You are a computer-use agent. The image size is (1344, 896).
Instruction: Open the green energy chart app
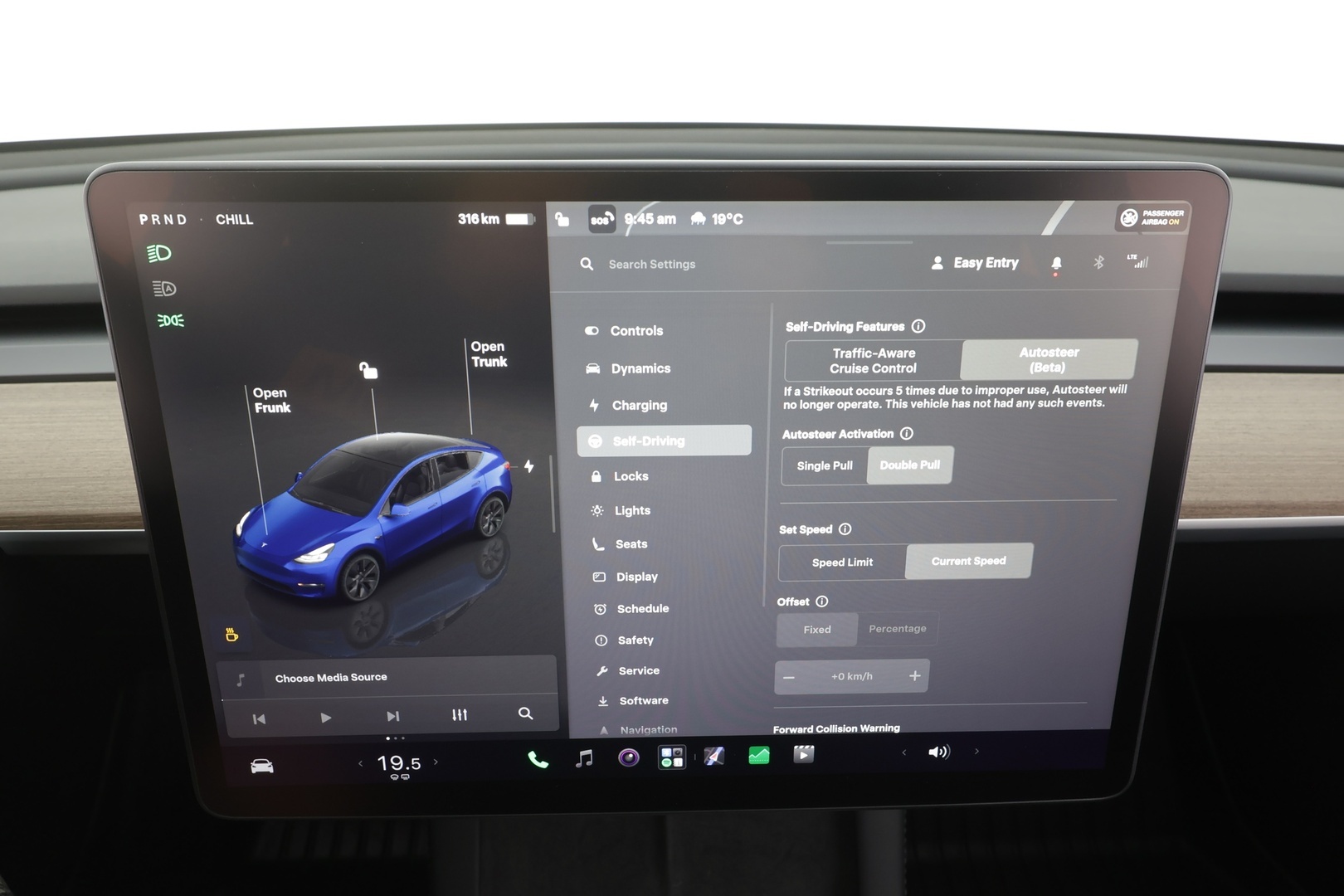pyautogui.click(x=758, y=755)
